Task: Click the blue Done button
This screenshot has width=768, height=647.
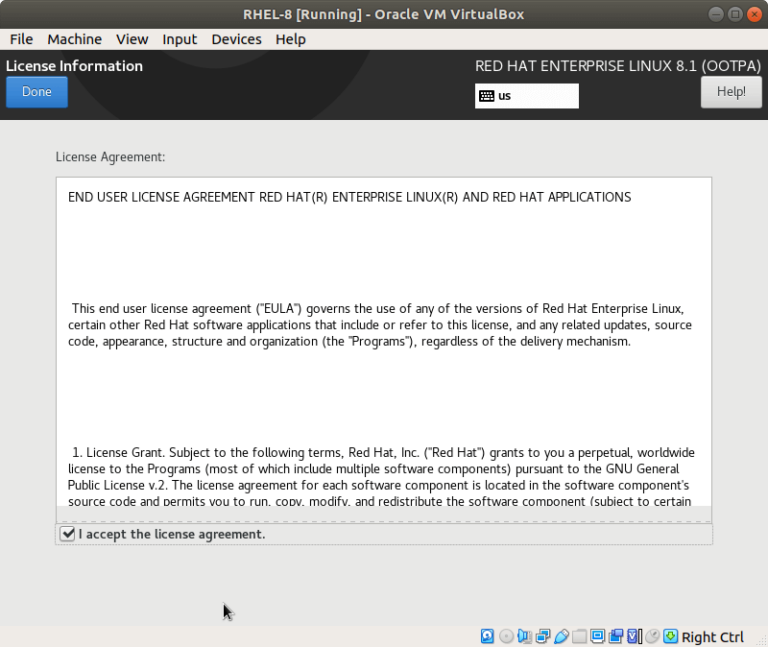Action: (x=37, y=92)
